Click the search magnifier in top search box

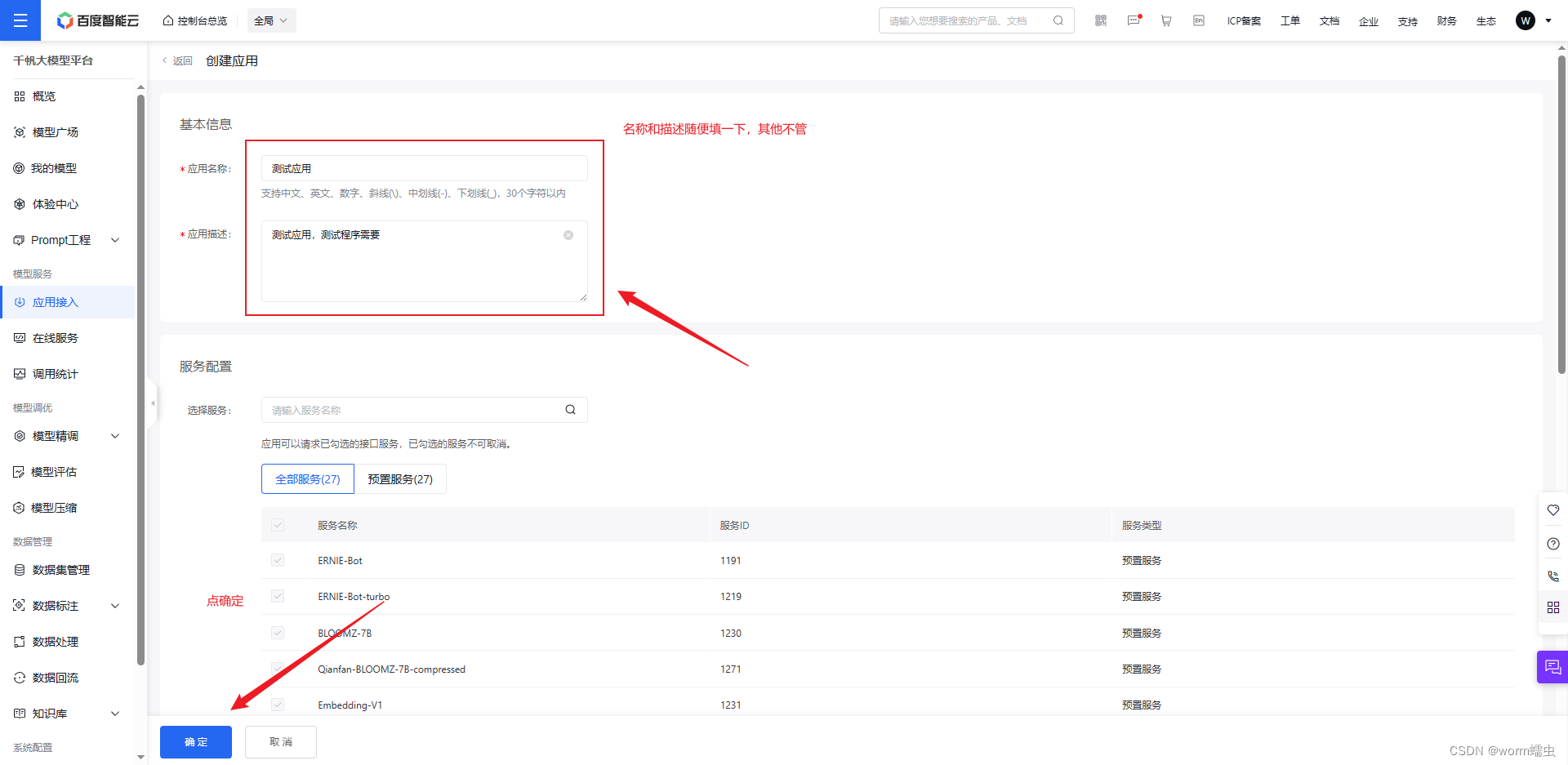(x=1058, y=20)
